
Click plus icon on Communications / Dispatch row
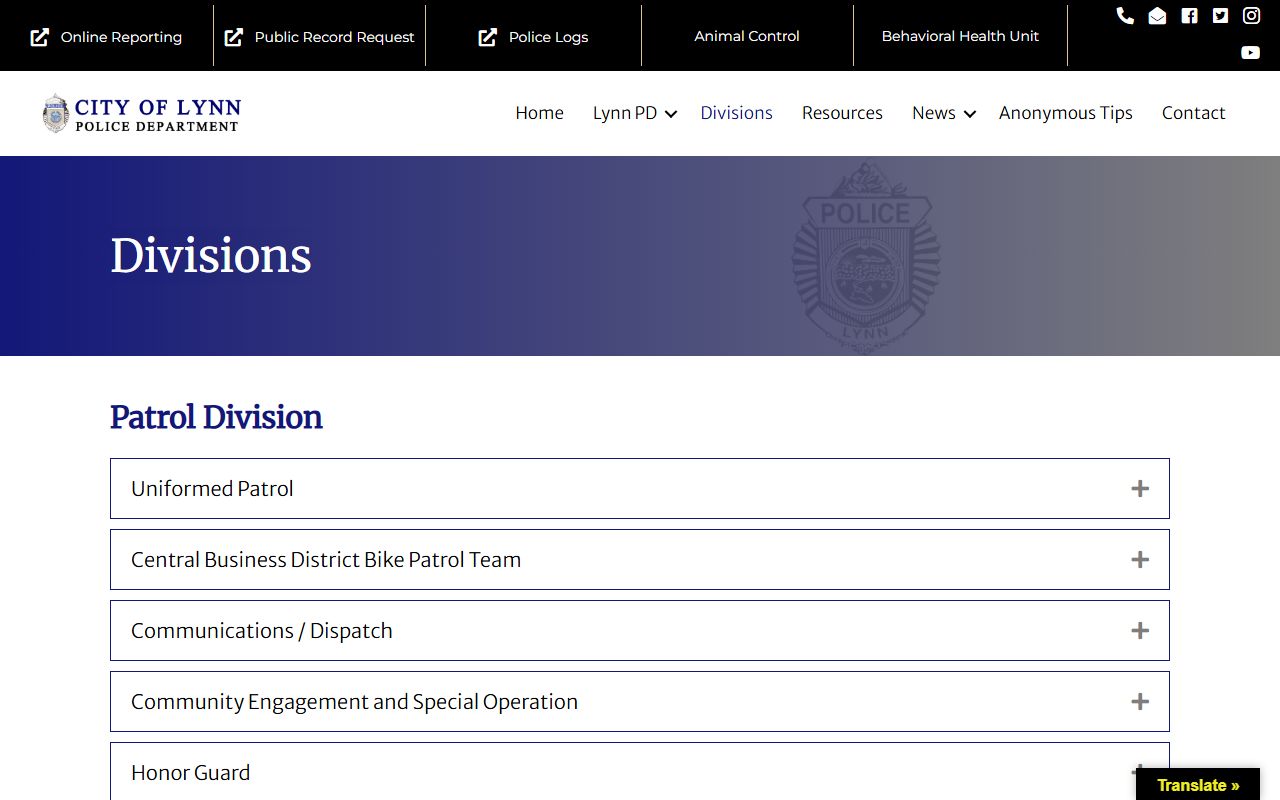point(1140,630)
